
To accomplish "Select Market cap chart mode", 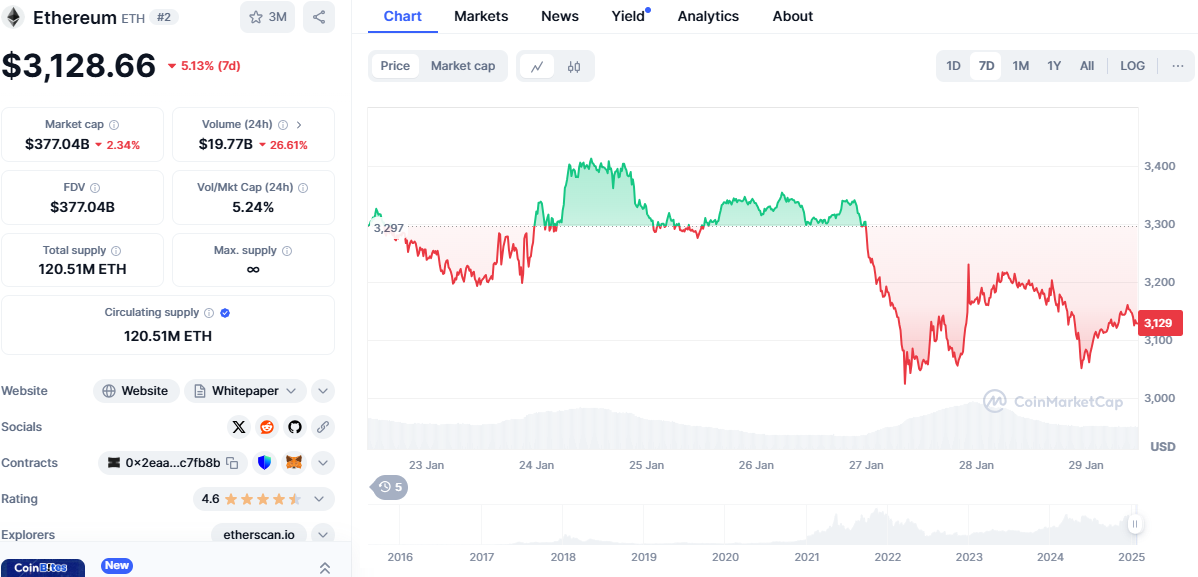I will point(463,66).
